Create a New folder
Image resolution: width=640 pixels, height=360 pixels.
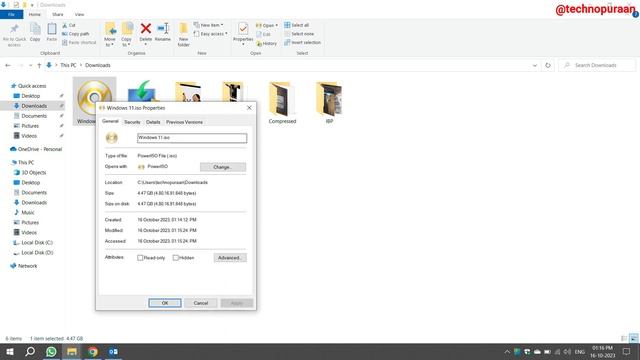pyautogui.click(x=184, y=35)
